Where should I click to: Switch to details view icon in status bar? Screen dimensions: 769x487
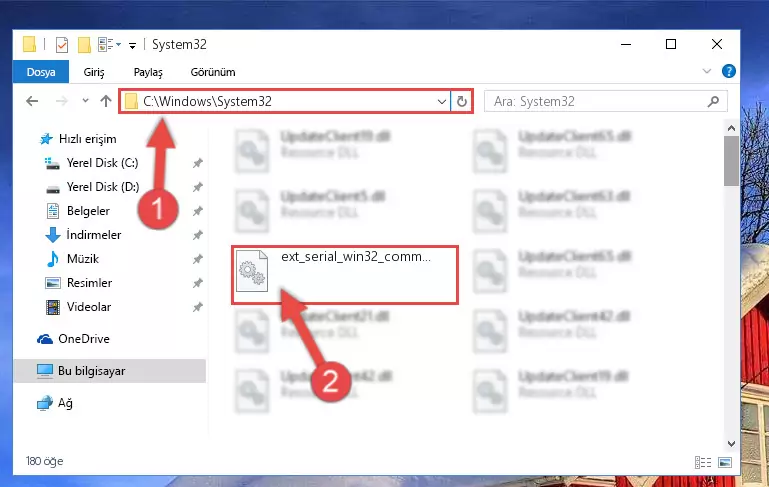[703, 462]
